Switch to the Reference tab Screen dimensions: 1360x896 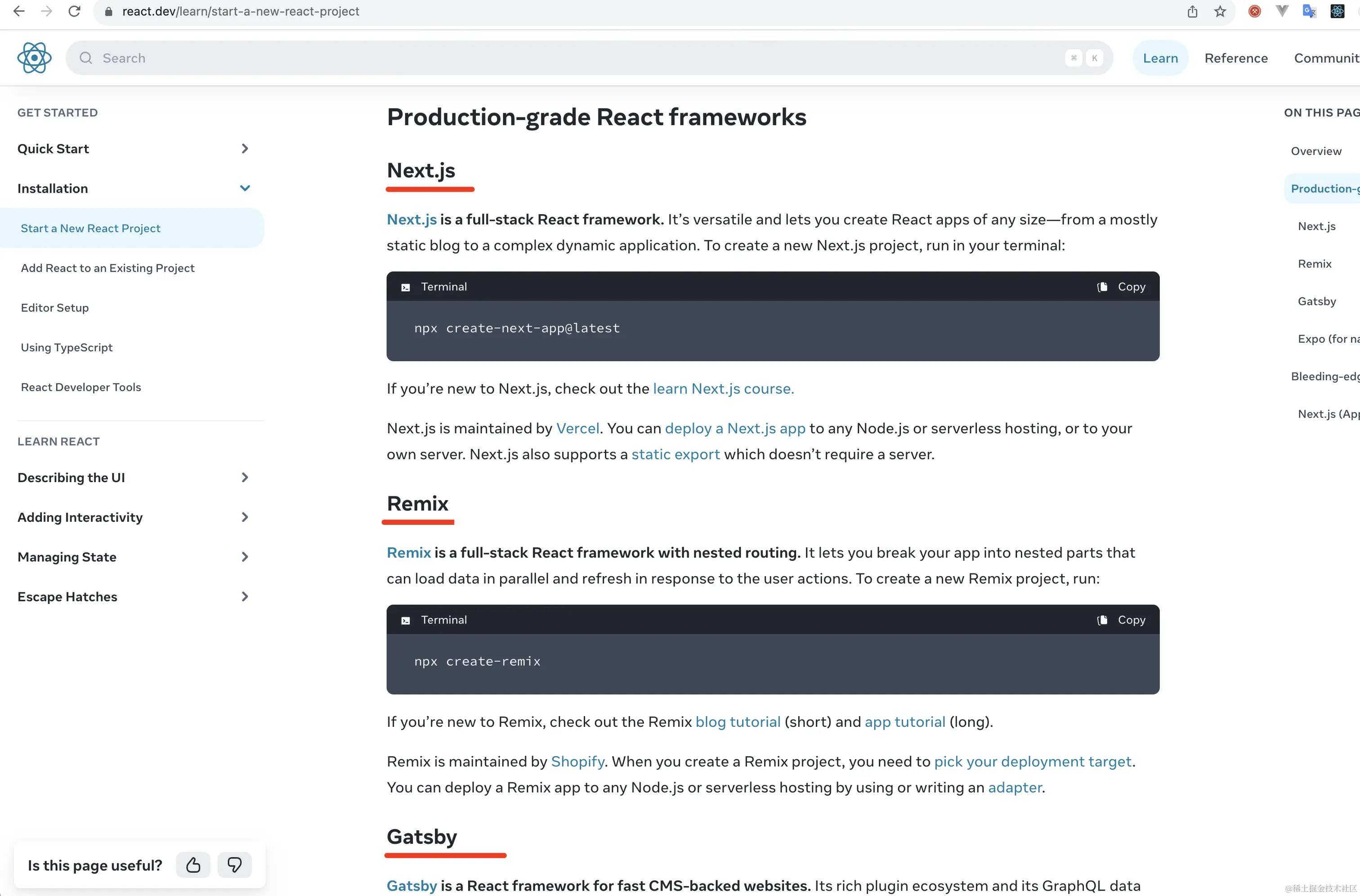pos(1236,58)
